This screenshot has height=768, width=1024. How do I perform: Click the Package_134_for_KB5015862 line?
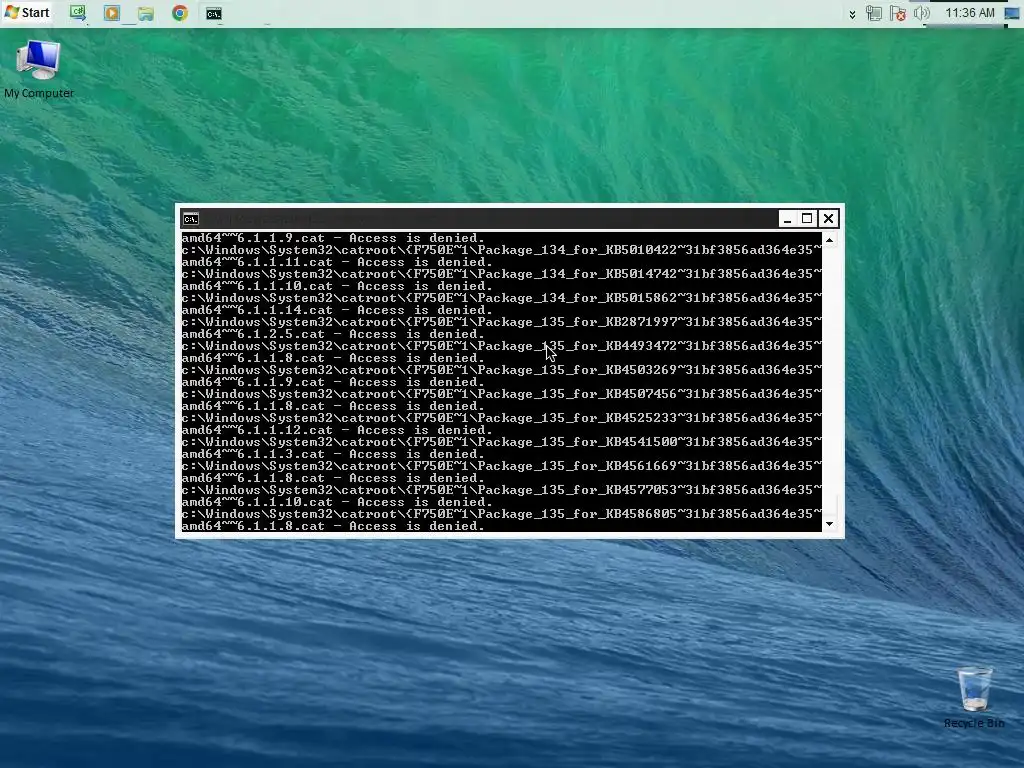(x=502, y=298)
